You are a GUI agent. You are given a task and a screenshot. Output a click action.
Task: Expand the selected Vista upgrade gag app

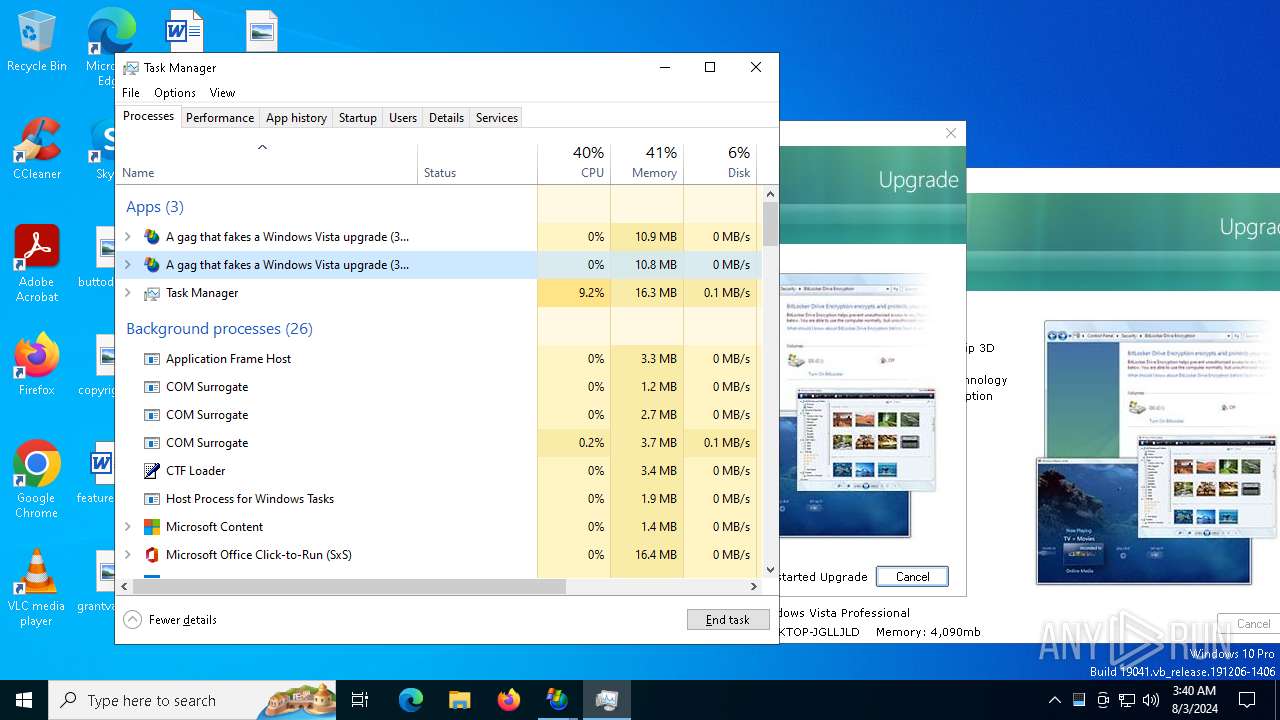127,265
